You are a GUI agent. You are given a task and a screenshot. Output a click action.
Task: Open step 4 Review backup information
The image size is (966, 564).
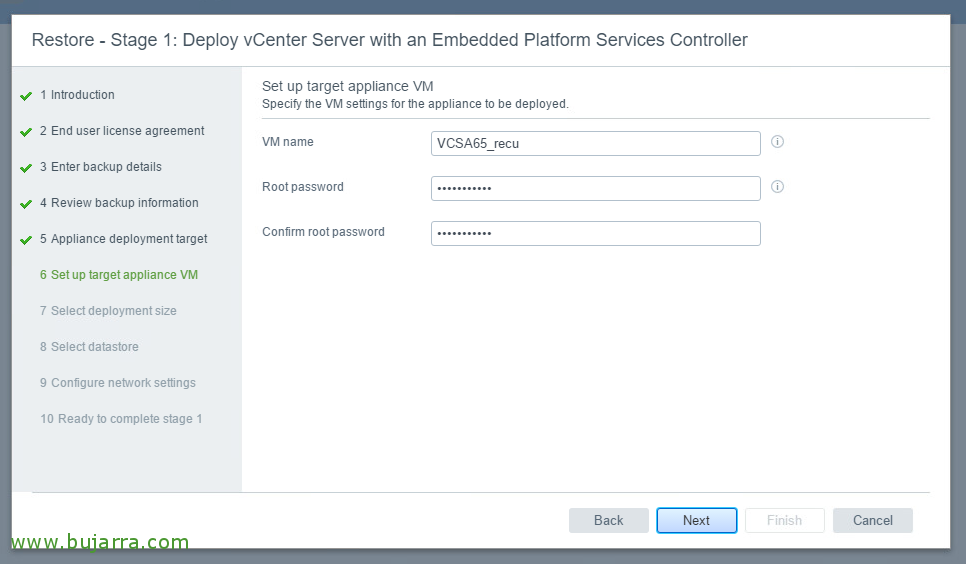119,203
